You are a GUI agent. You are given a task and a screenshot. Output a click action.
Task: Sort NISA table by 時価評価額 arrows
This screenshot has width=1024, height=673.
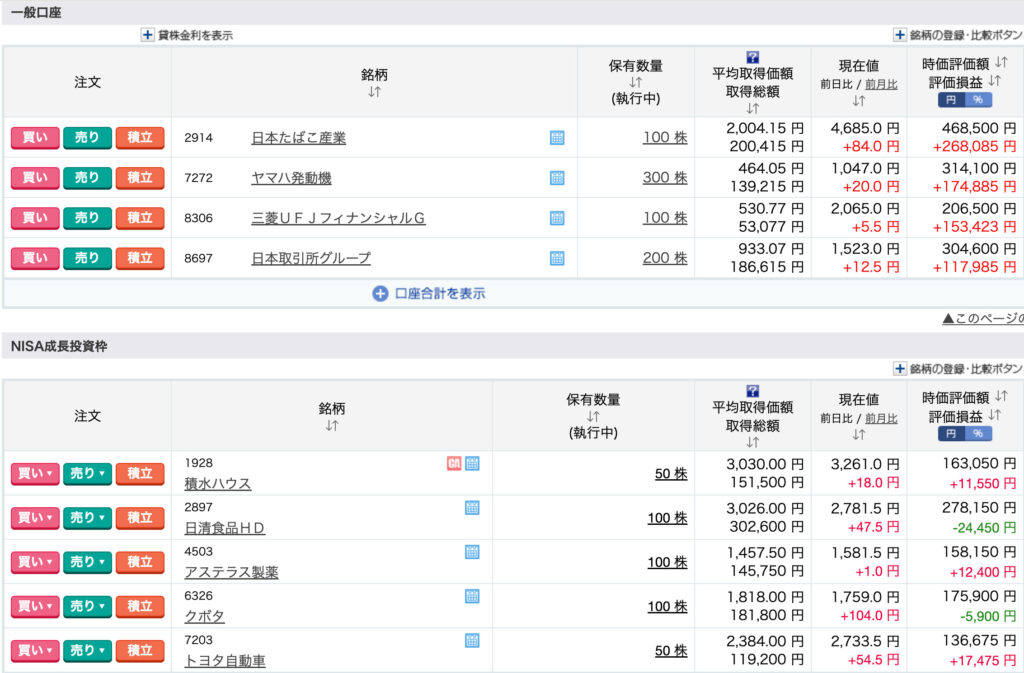click(1001, 396)
